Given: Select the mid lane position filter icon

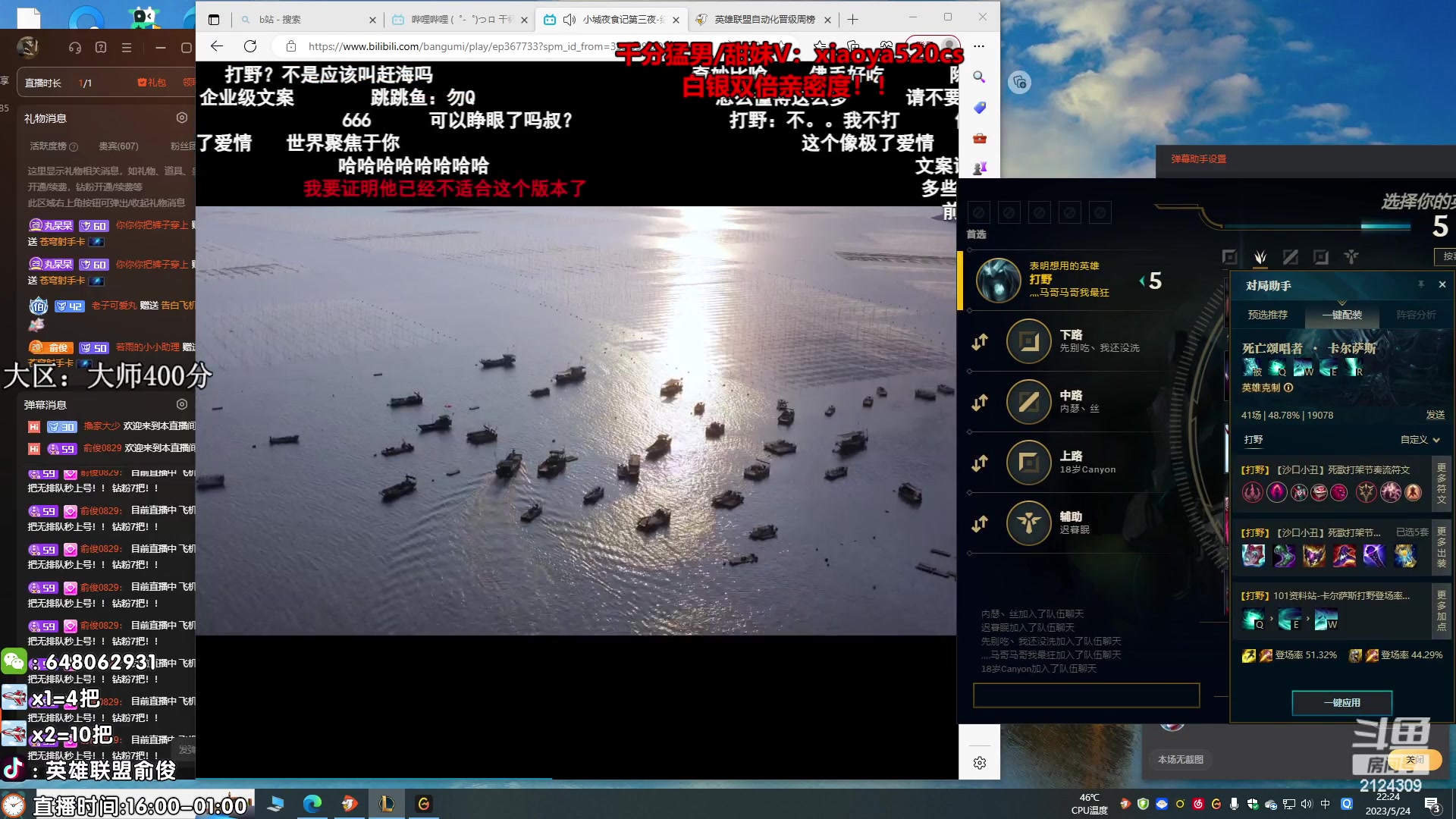Looking at the screenshot, I should (1290, 257).
